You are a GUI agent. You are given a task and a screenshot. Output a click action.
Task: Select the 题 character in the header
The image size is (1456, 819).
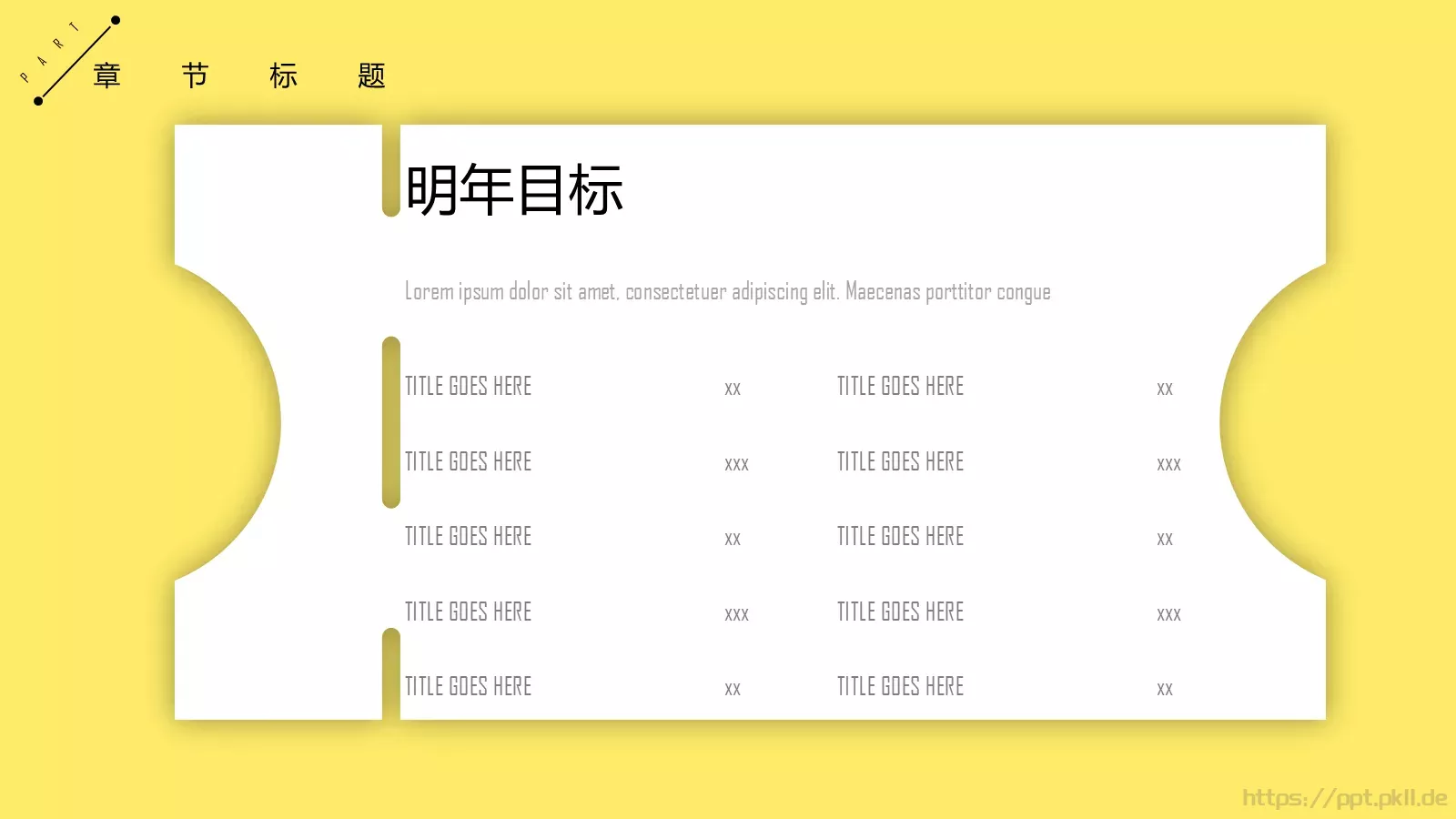(x=371, y=76)
